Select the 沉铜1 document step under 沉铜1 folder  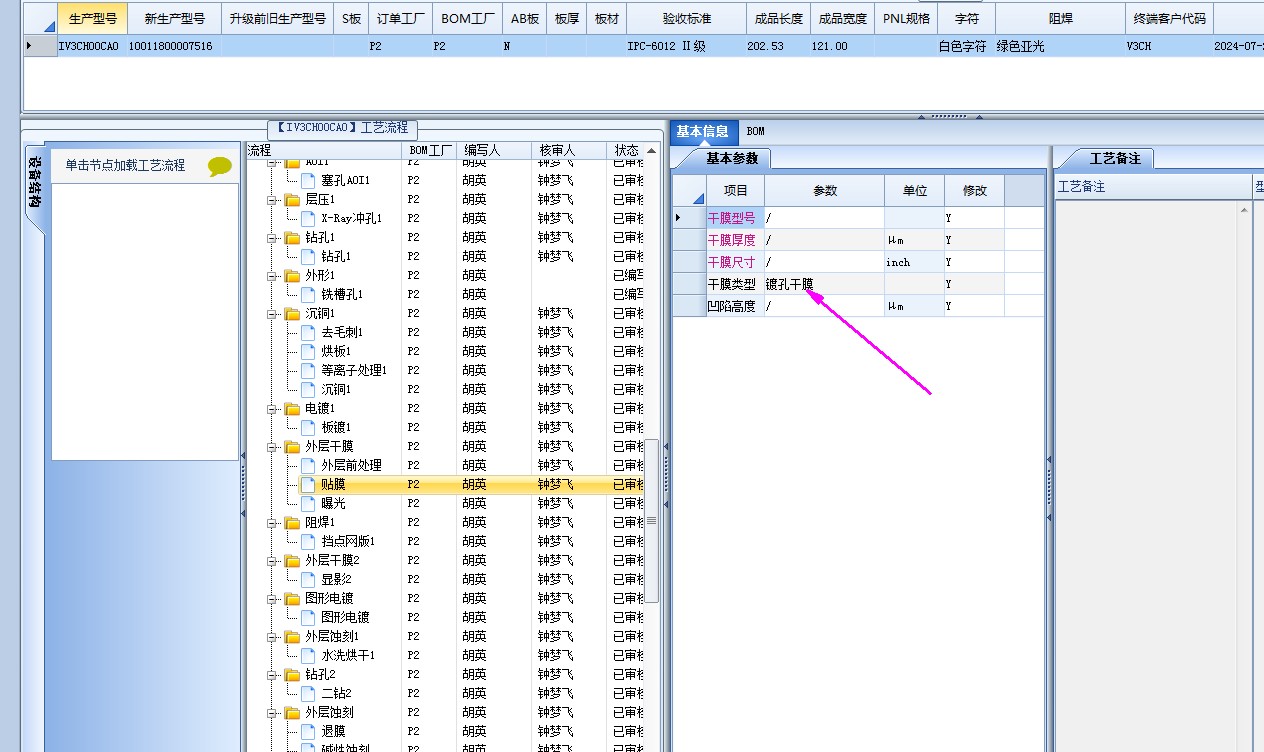pos(336,389)
